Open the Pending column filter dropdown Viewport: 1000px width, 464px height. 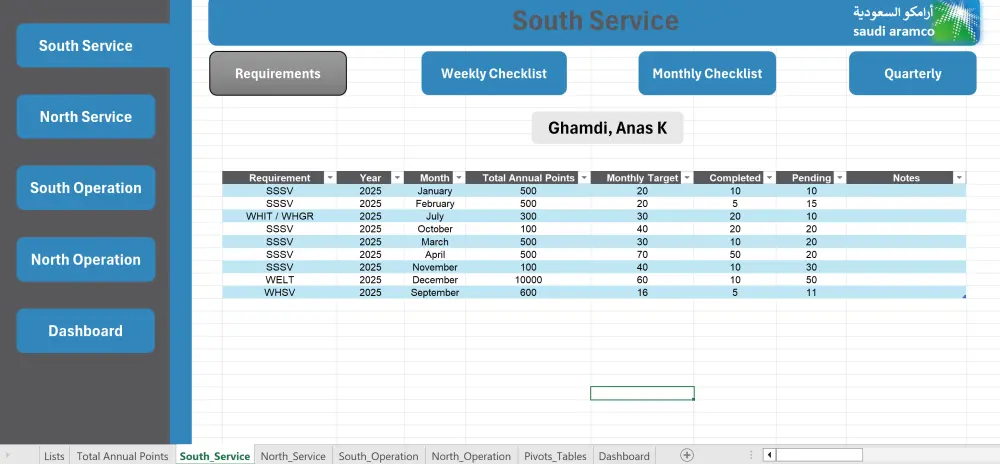pyautogui.click(x=839, y=178)
